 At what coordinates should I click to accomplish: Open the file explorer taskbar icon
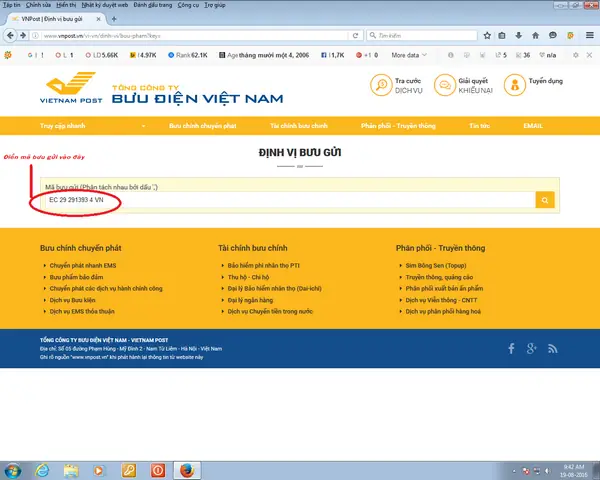71,471
